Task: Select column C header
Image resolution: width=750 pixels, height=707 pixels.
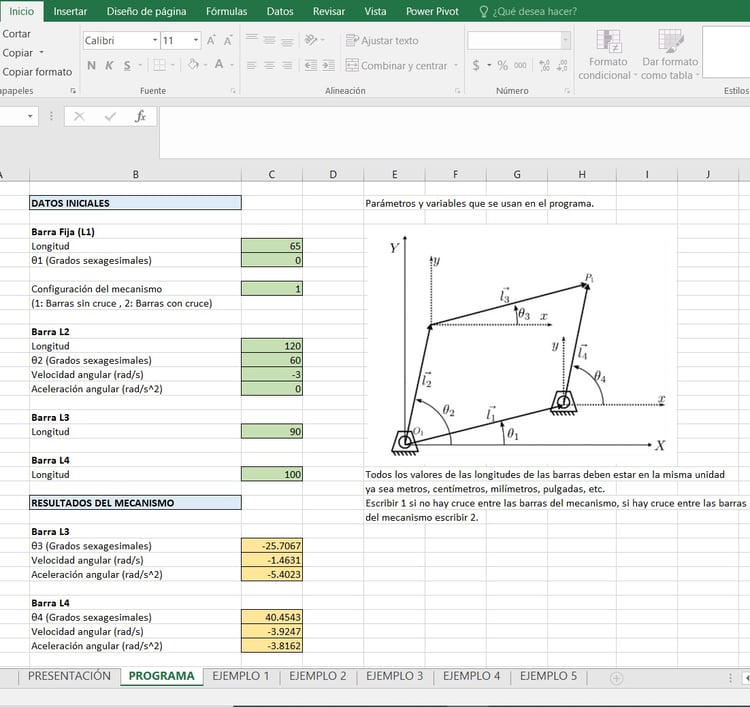Action: pos(272,175)
